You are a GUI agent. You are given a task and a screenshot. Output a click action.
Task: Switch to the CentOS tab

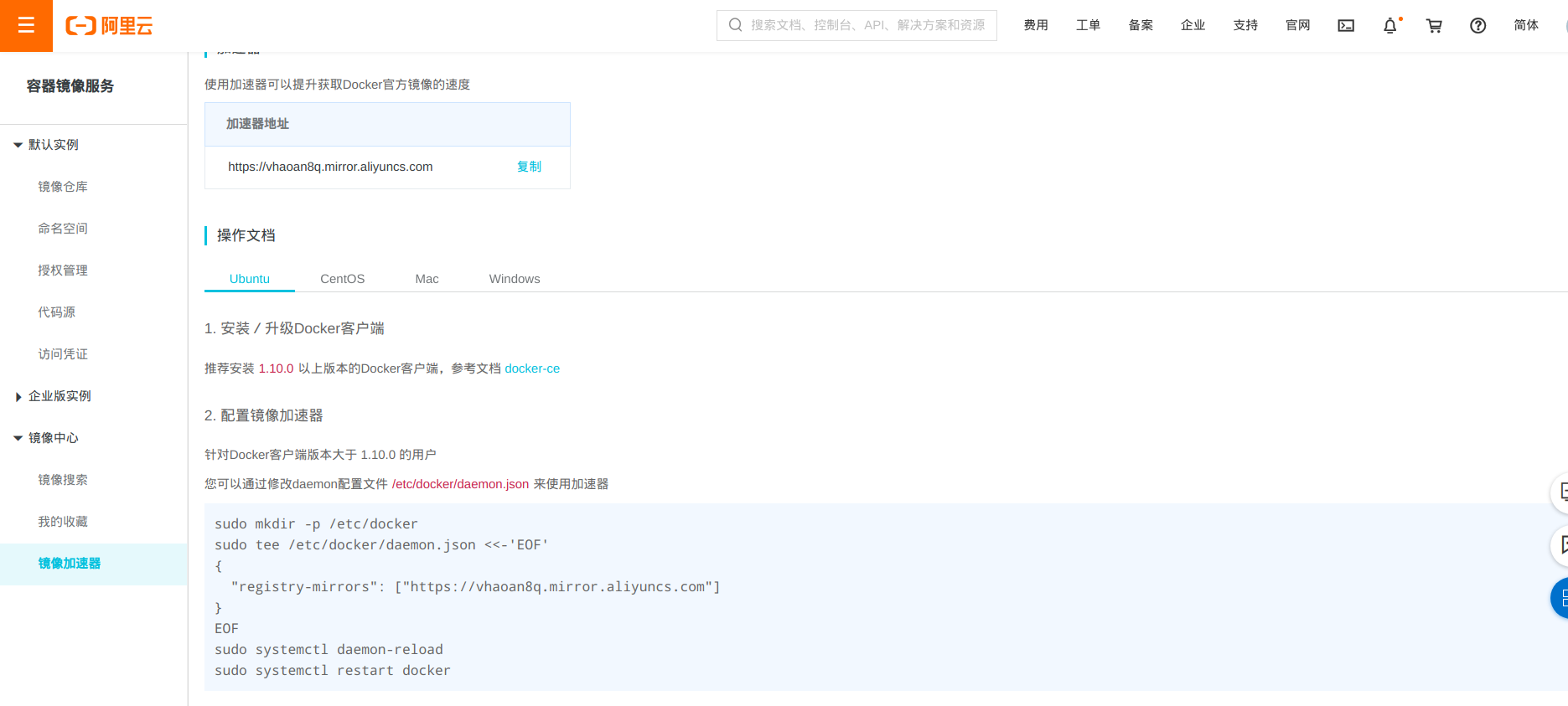pos(343,279)
